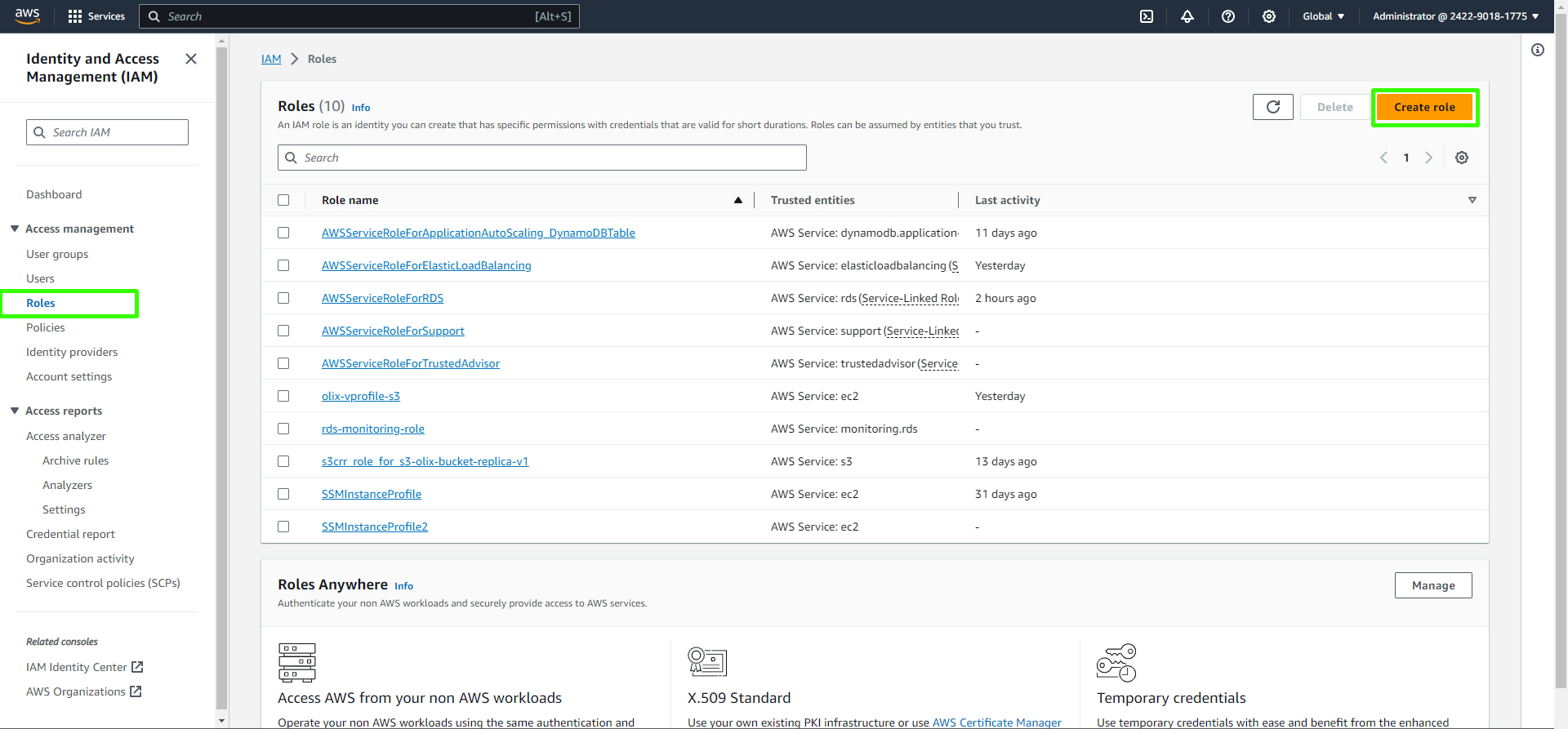Check the AWSServiceRoleForElasticLoadBalancing row
The image size is (1568, 729).
[283, 265]
